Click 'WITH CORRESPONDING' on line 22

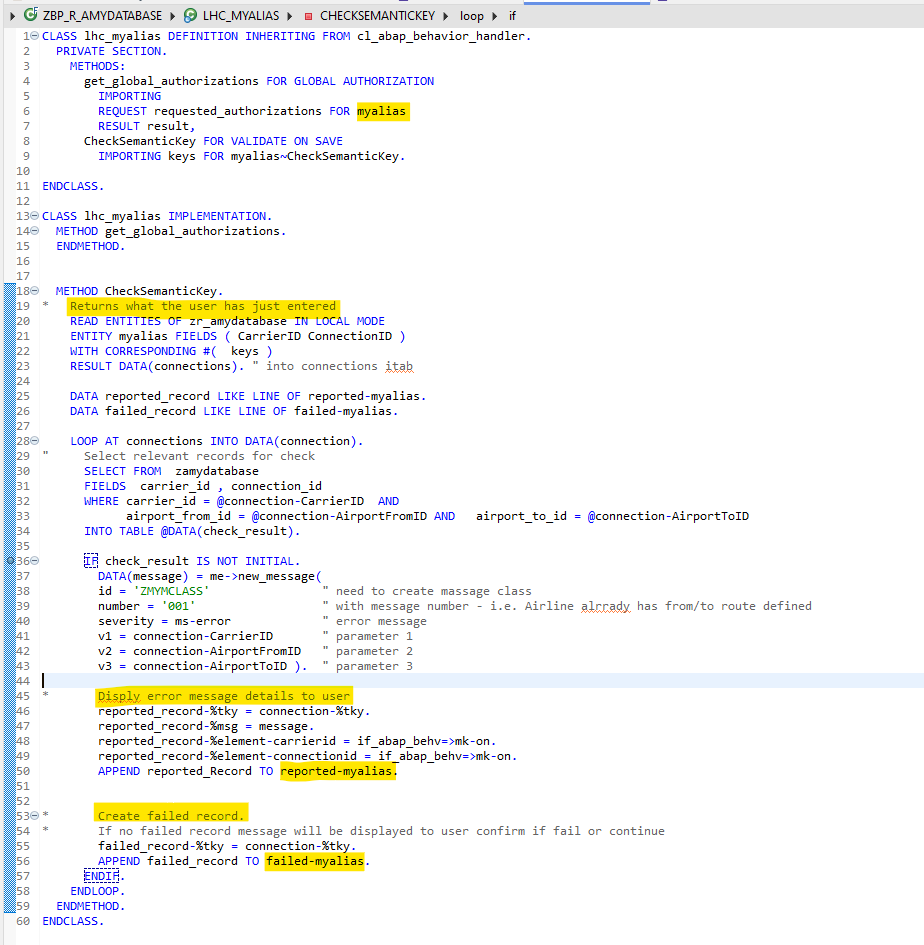pos(133,351)
